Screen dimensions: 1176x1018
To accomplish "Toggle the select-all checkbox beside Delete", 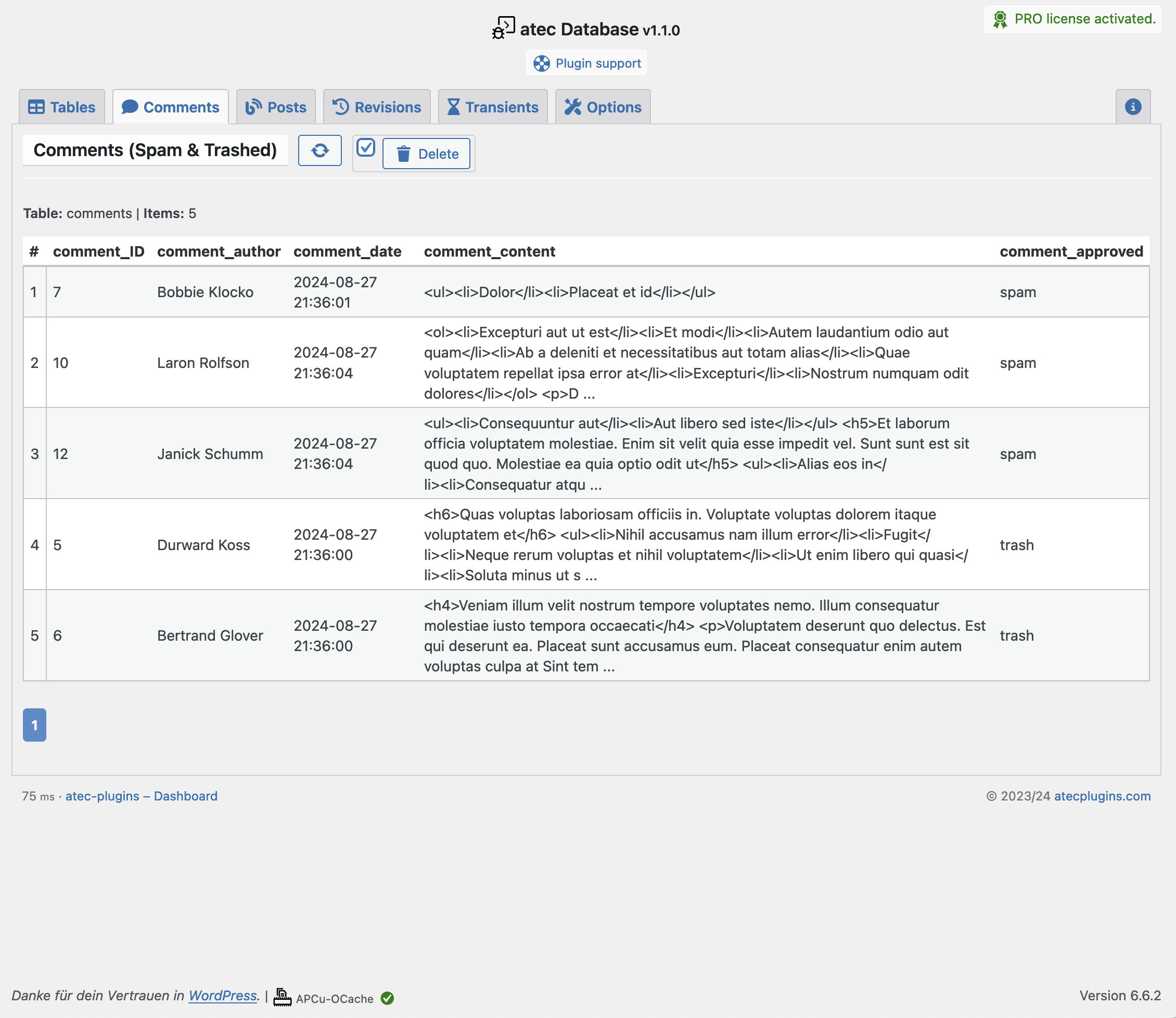I will pos(366,148).
